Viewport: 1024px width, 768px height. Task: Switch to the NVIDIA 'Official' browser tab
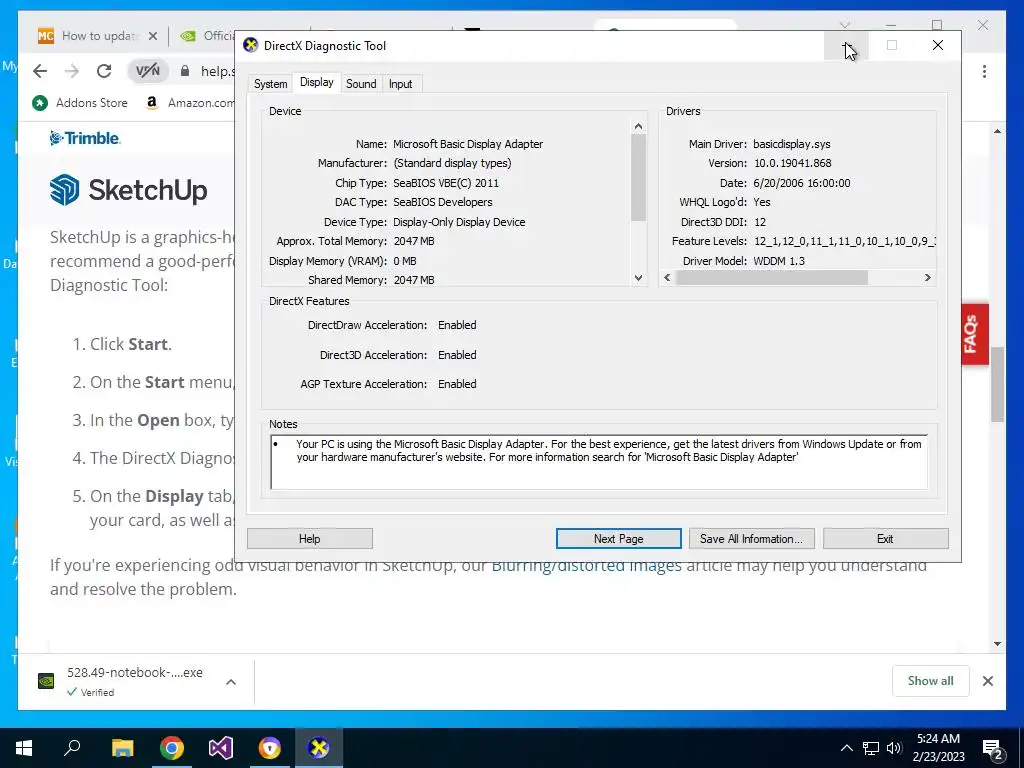click(208, 36)
